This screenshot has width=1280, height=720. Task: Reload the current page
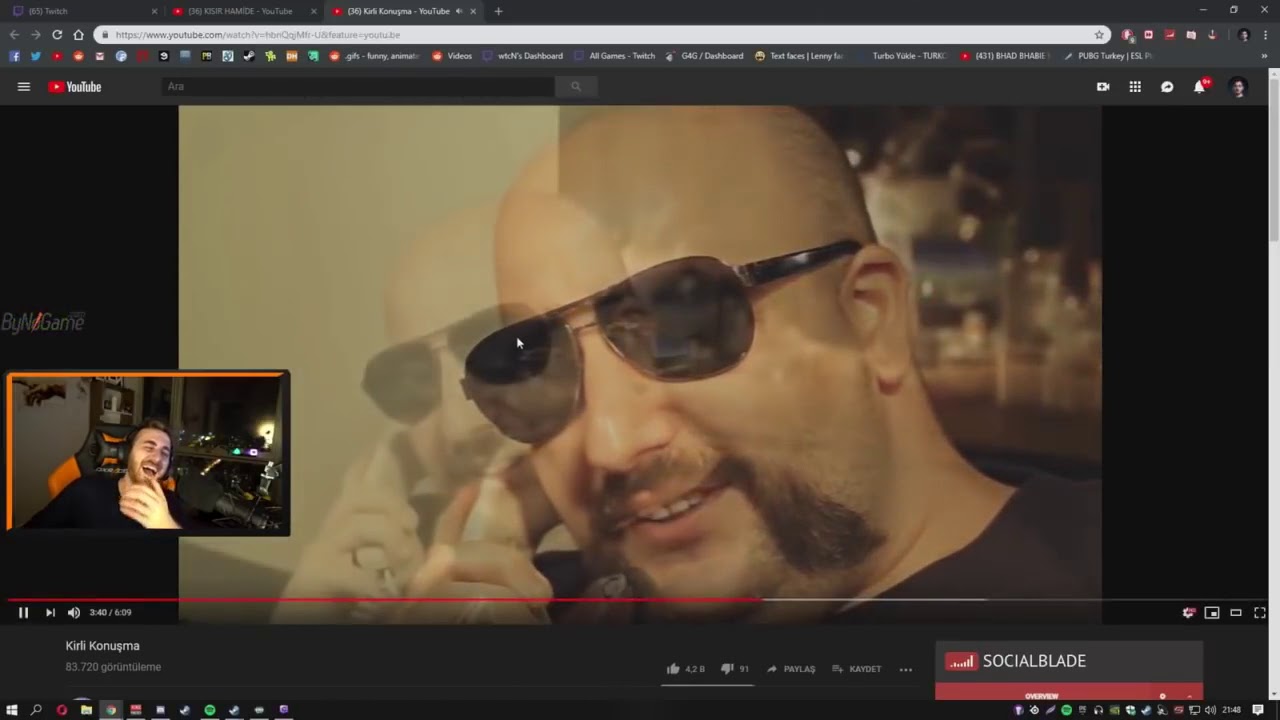(x=57, y=35)
